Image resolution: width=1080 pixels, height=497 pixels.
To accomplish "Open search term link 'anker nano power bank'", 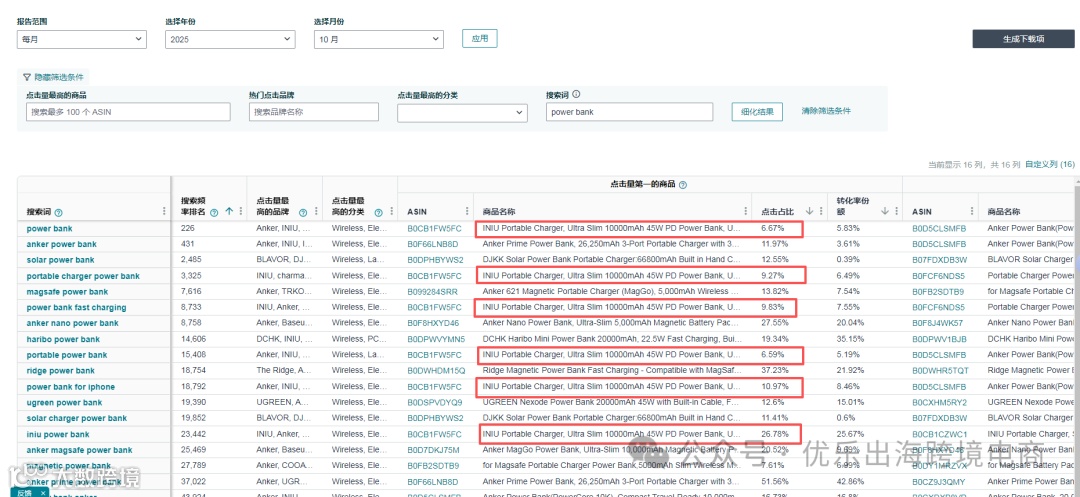I will [73, 324].
